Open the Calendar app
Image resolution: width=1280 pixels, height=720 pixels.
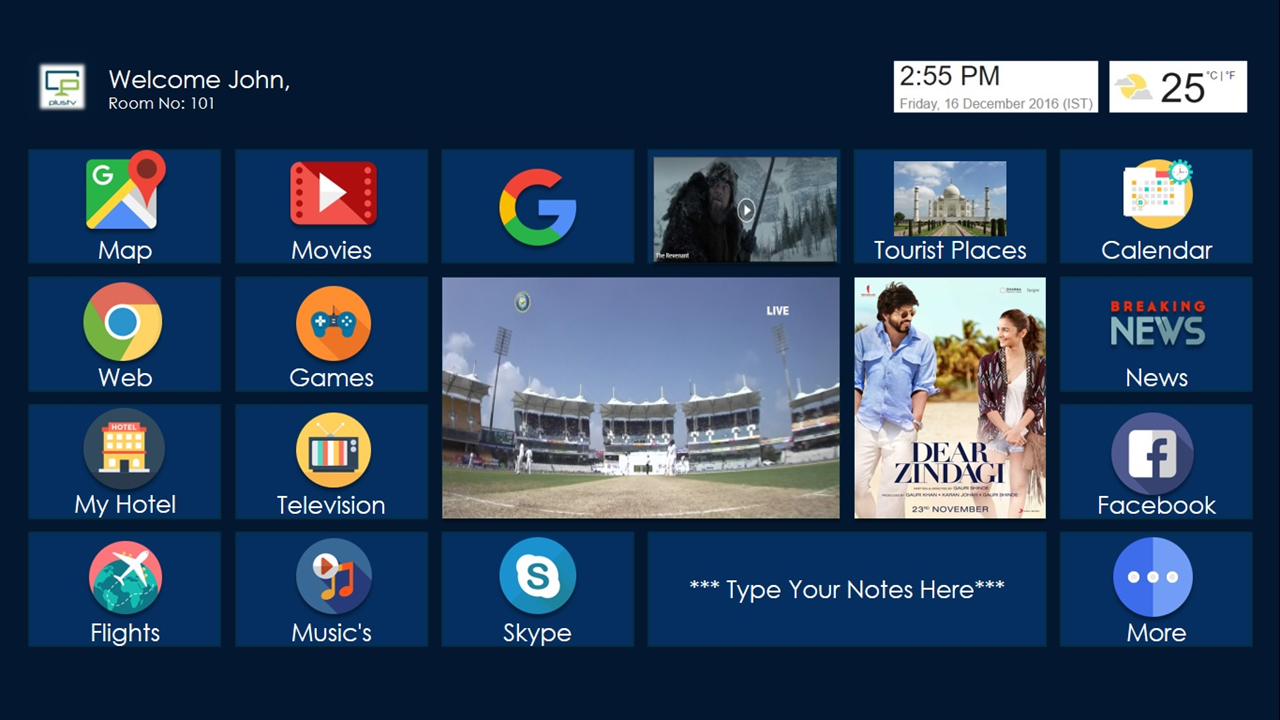1156,207
